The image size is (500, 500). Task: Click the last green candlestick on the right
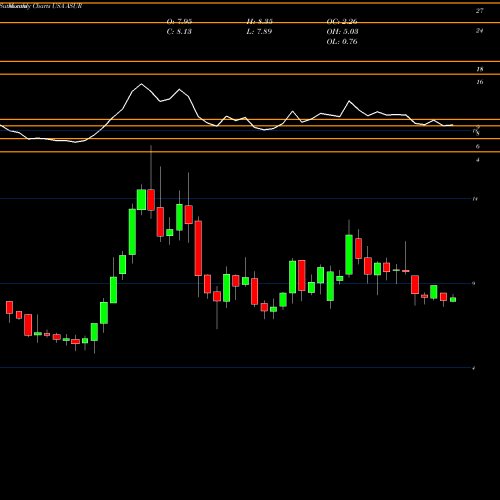(453, 299)
